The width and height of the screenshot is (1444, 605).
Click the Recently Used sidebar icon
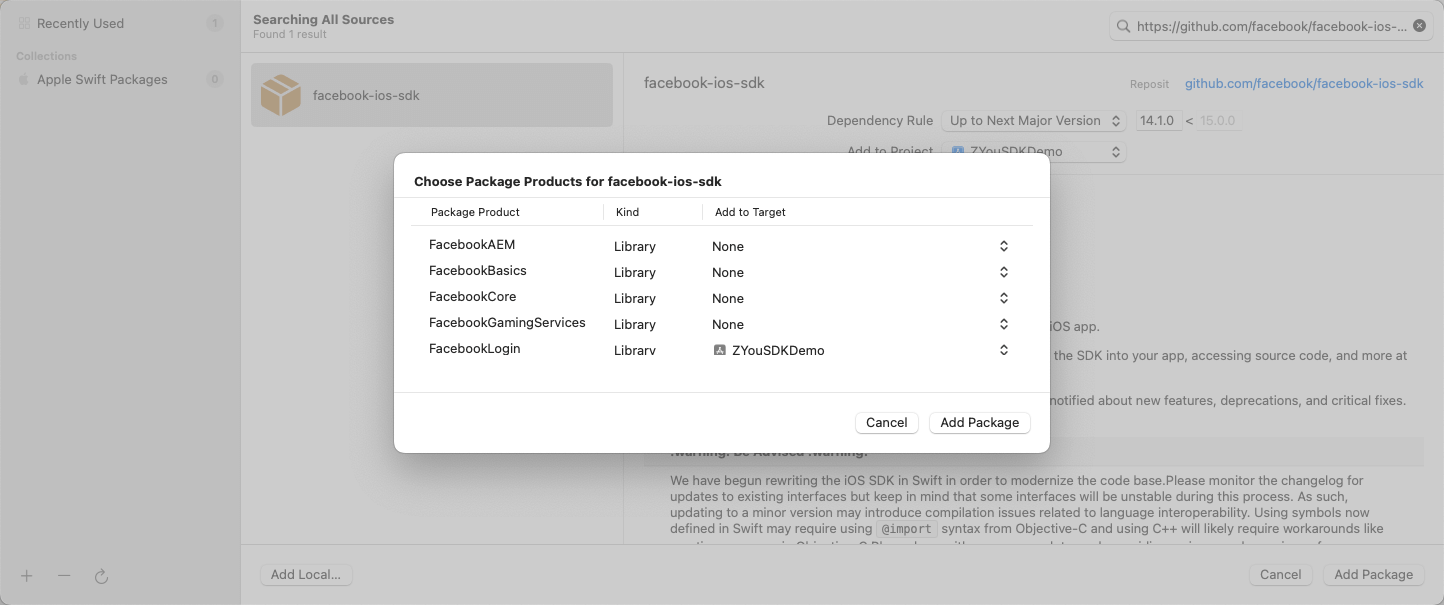[24, 23]
